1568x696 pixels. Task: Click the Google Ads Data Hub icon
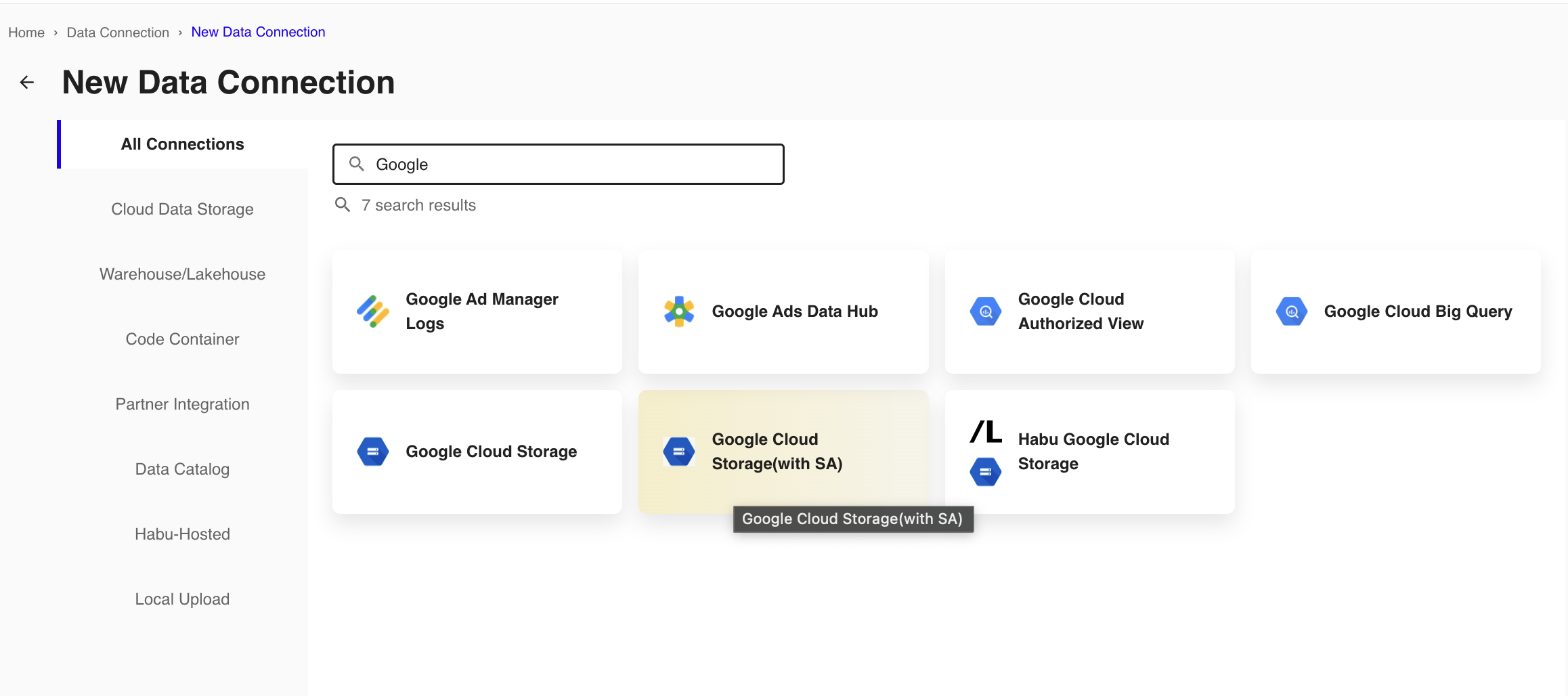(x=679, y=311)
